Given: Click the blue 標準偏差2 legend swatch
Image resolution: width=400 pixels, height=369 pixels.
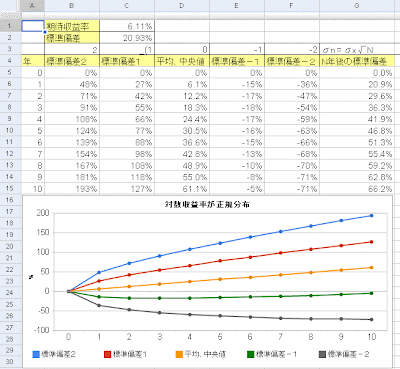Looking at the screenshot, I should tap(36, 354).
